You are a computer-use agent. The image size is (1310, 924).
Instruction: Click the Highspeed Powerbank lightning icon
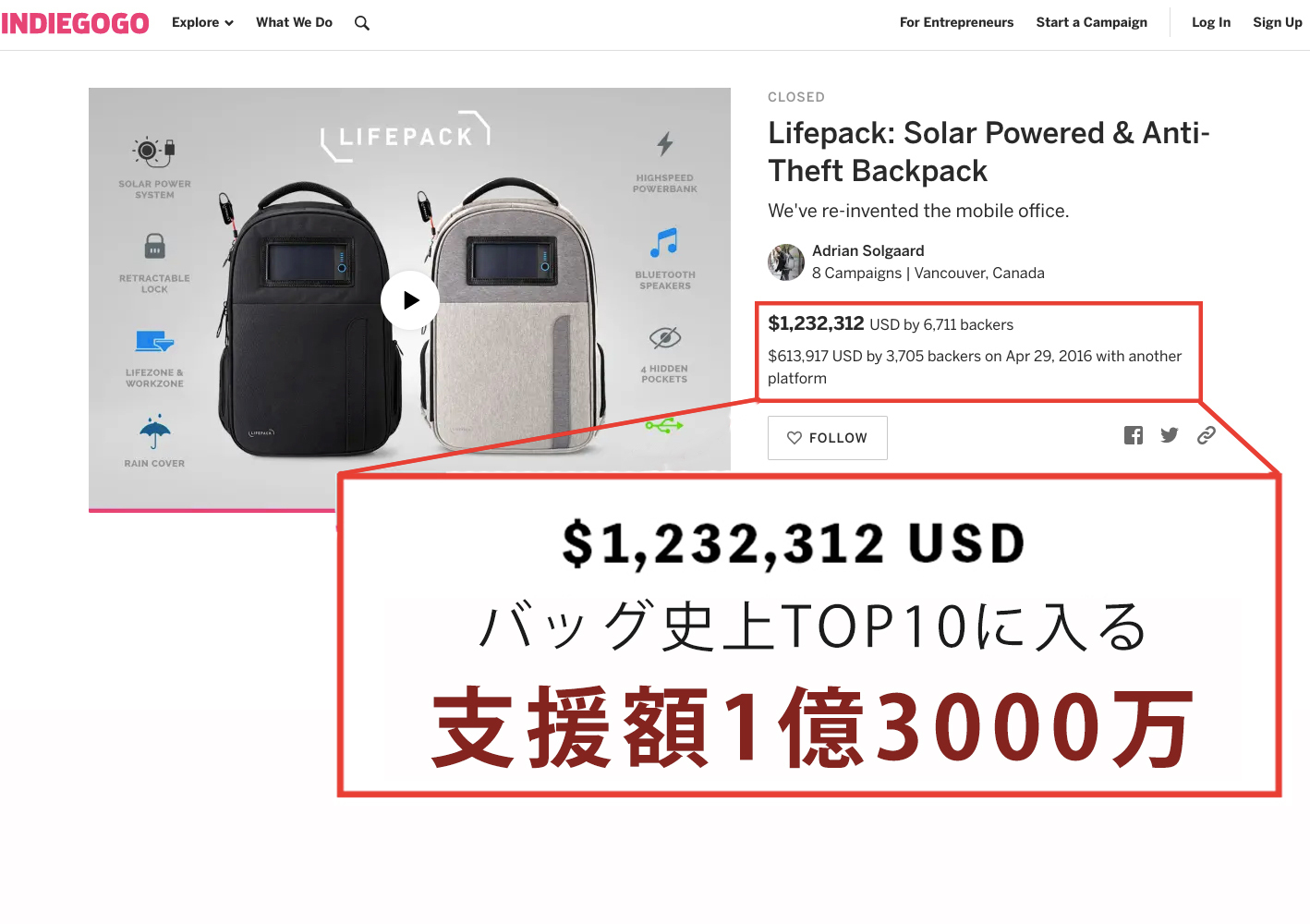pos(665,143)
